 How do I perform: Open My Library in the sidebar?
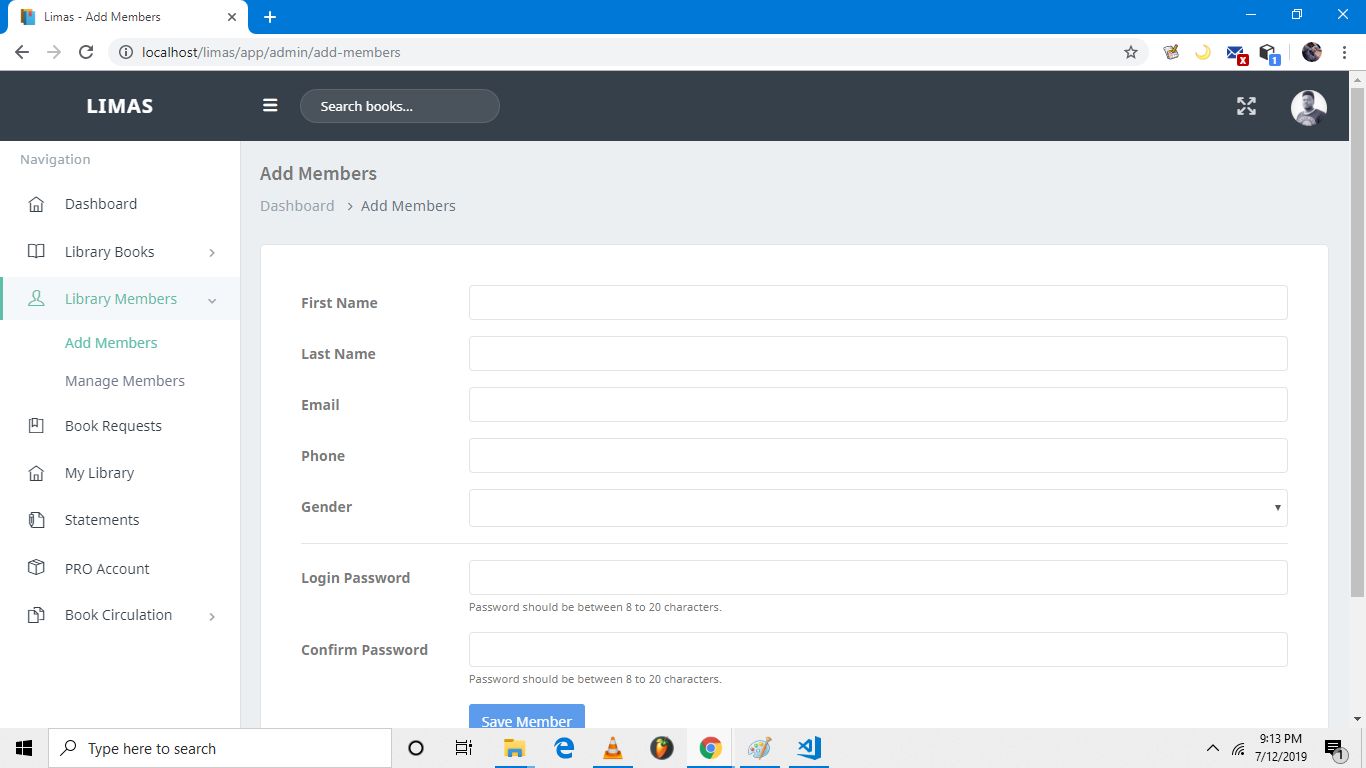click(x=99, y=473)
